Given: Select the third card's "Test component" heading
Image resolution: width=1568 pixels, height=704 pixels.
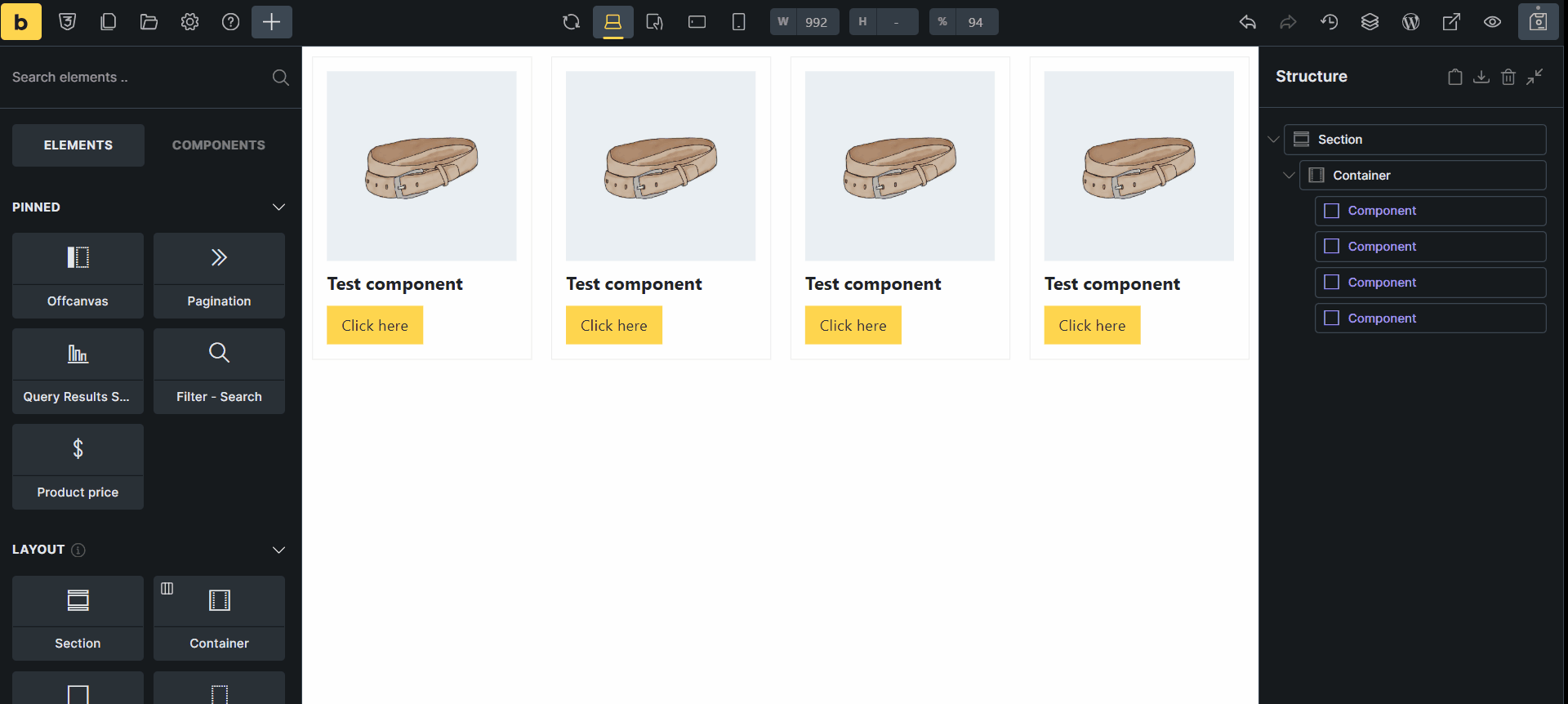Looking at the screenshot, I should (x=873, y=284).
